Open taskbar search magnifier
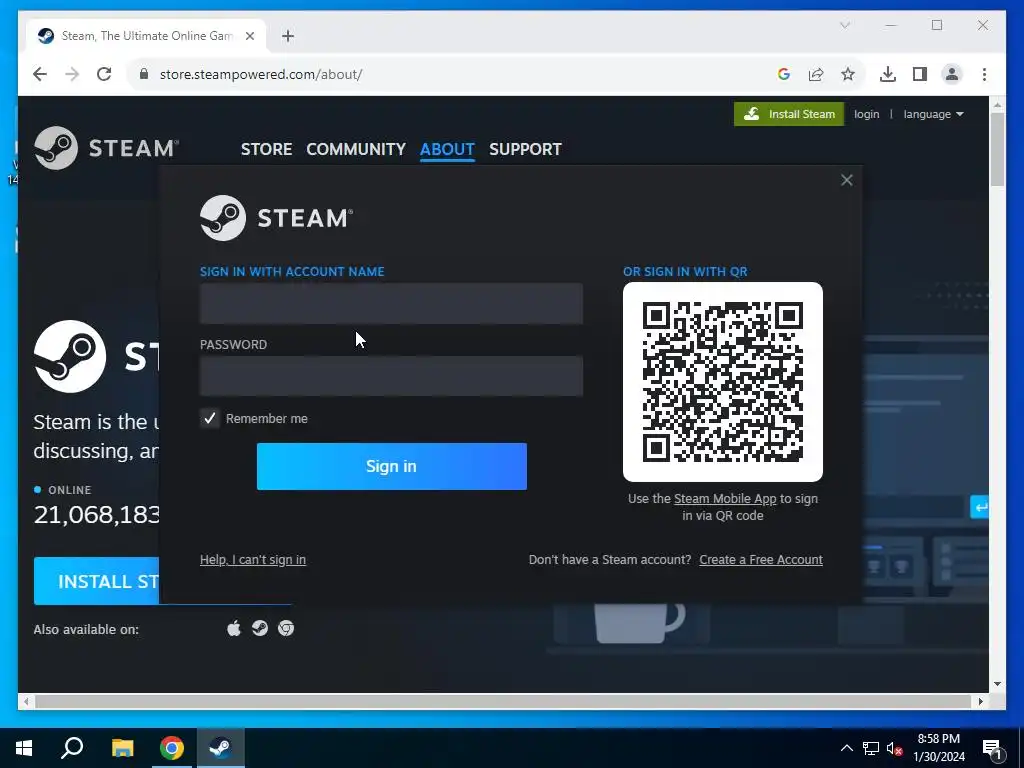Image resolution: width=1024 pixels, height=768 pixels. click(x=72, y=748)
